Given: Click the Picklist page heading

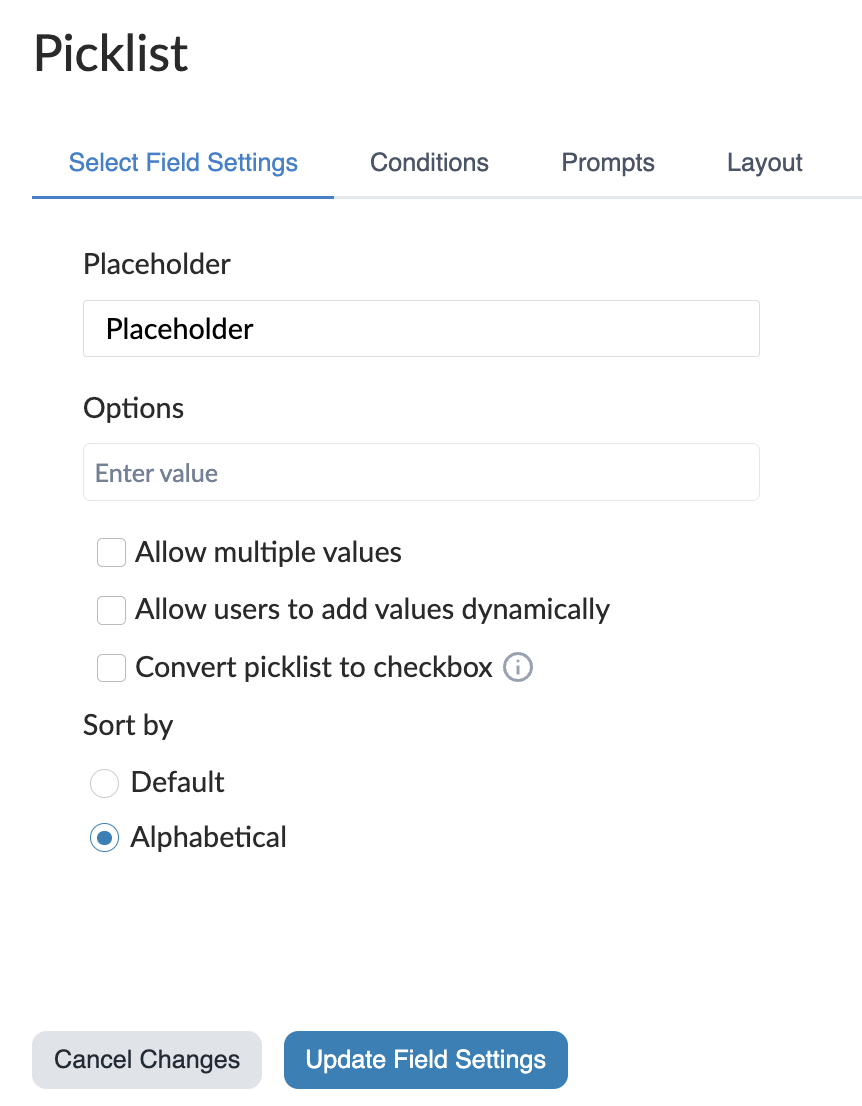Looking at the screenshot, I should click(111, 53).
